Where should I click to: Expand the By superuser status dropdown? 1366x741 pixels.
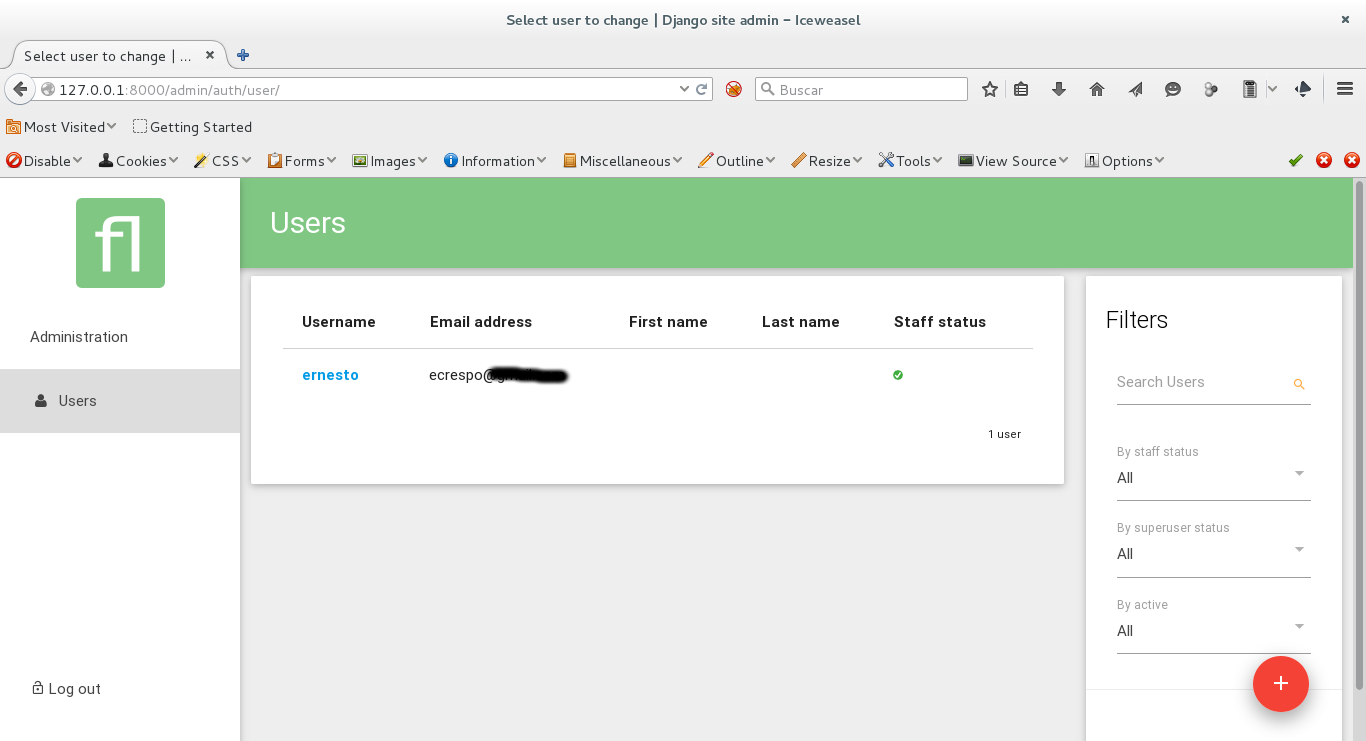1212,554
